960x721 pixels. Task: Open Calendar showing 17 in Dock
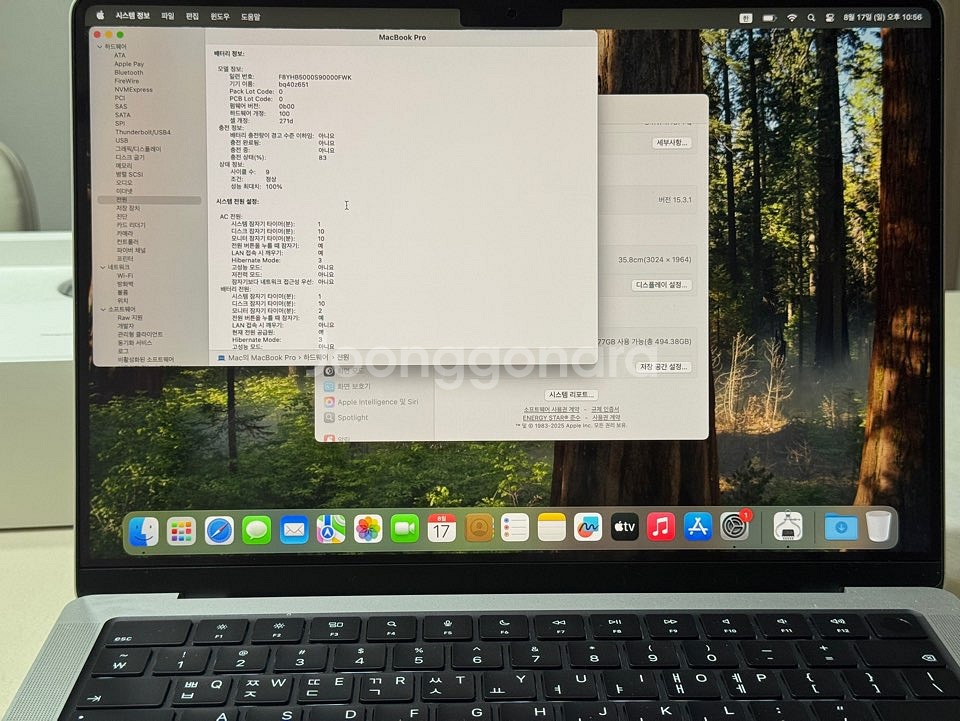tap(441, 528)
